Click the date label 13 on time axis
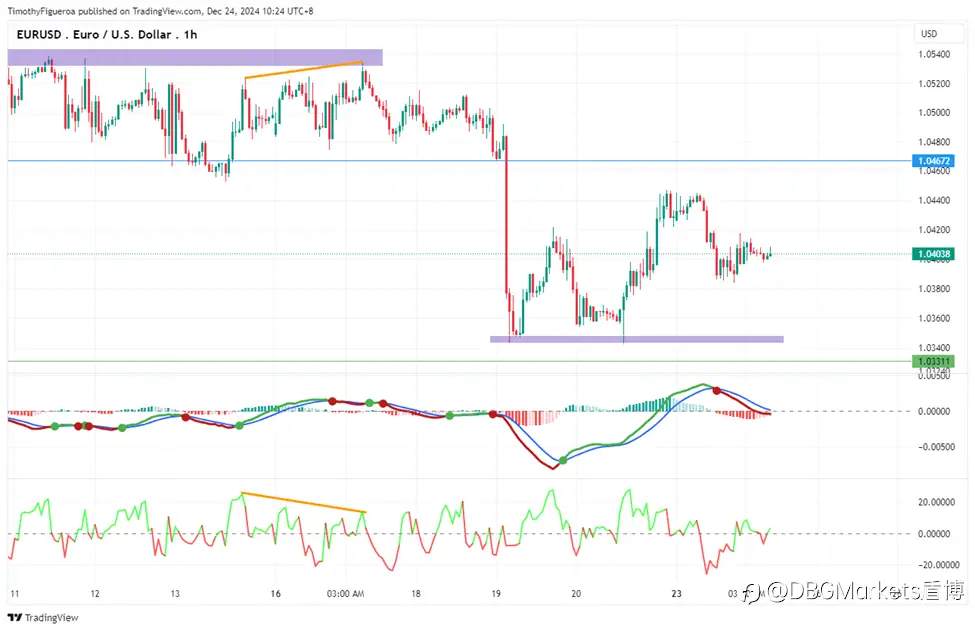This screenshot has height=631, width=975. click(x=175, y=594)
